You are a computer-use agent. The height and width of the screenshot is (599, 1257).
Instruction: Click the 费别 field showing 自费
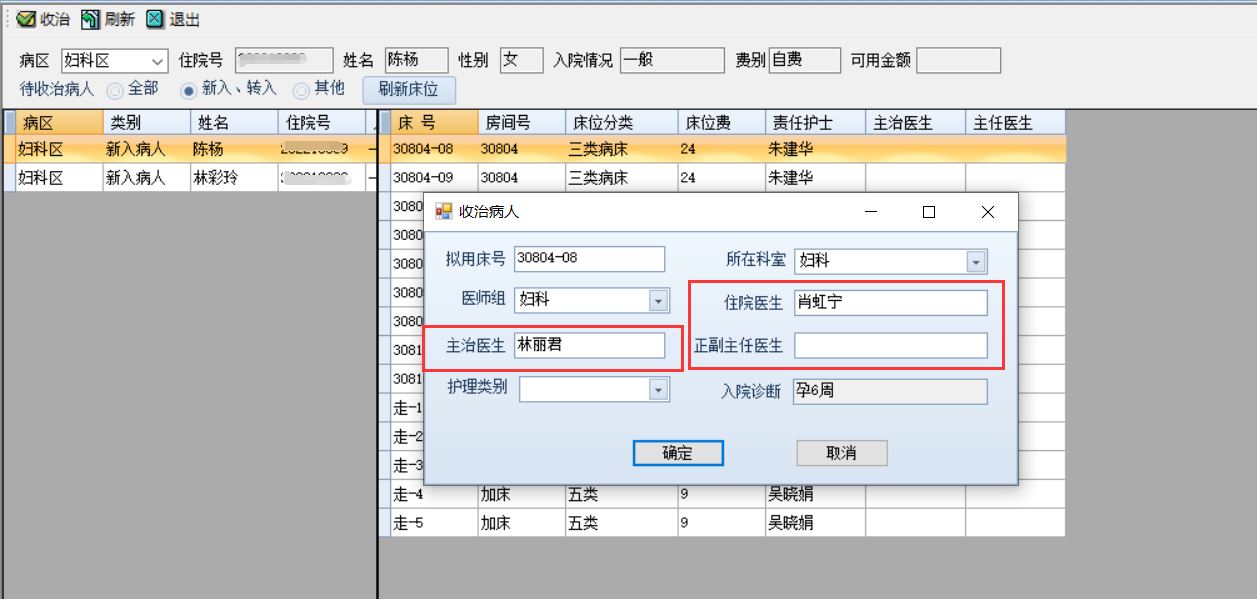click(805, 61)
